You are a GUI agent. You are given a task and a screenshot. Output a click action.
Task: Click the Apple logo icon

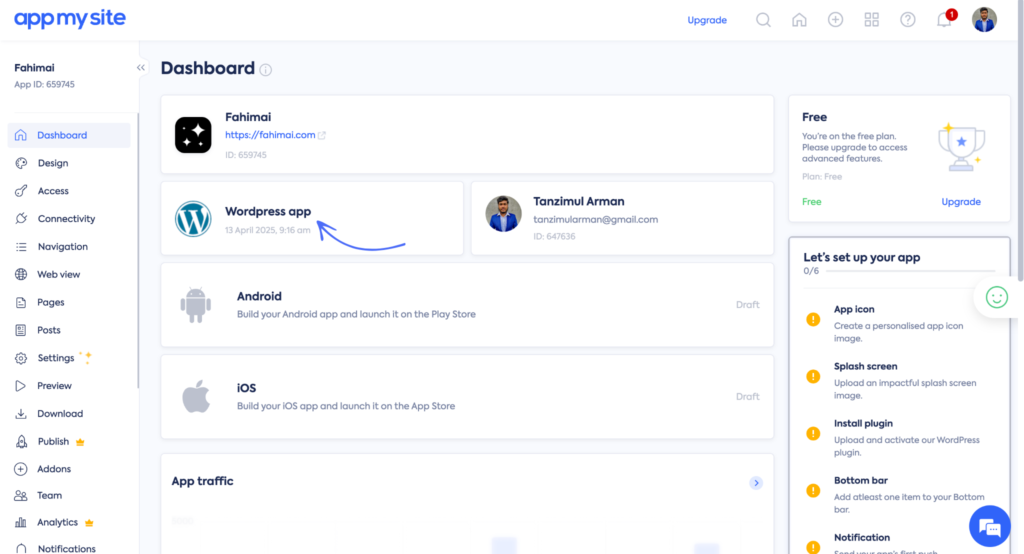(196, 396)
